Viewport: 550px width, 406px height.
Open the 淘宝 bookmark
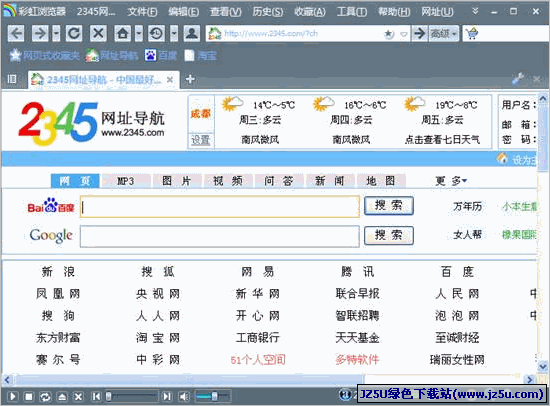pos(201,55)
